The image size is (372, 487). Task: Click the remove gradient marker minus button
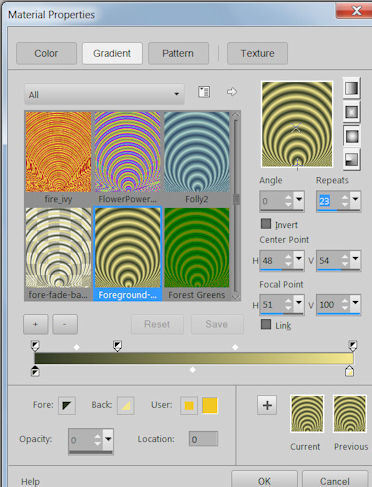pyautogui.click(x=65, y=324)
